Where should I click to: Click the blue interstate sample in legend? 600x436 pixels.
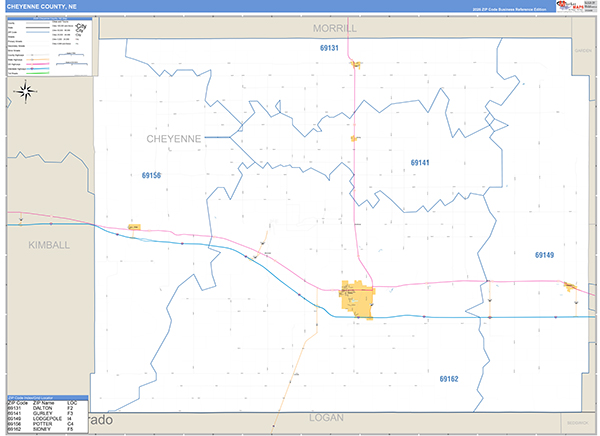38,69
